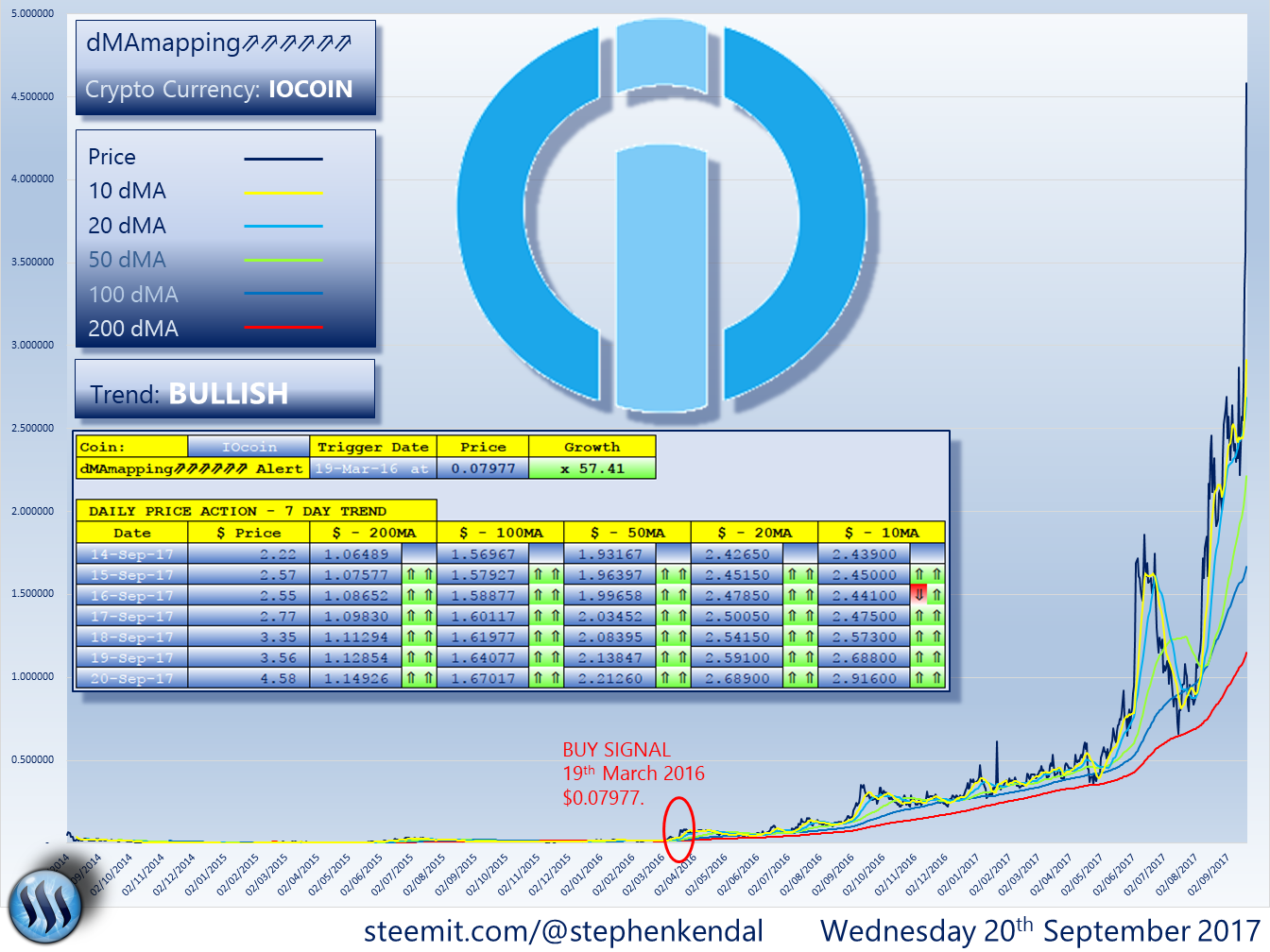
Task: Click the dMAmapping title text
Action: pos(218,43)
